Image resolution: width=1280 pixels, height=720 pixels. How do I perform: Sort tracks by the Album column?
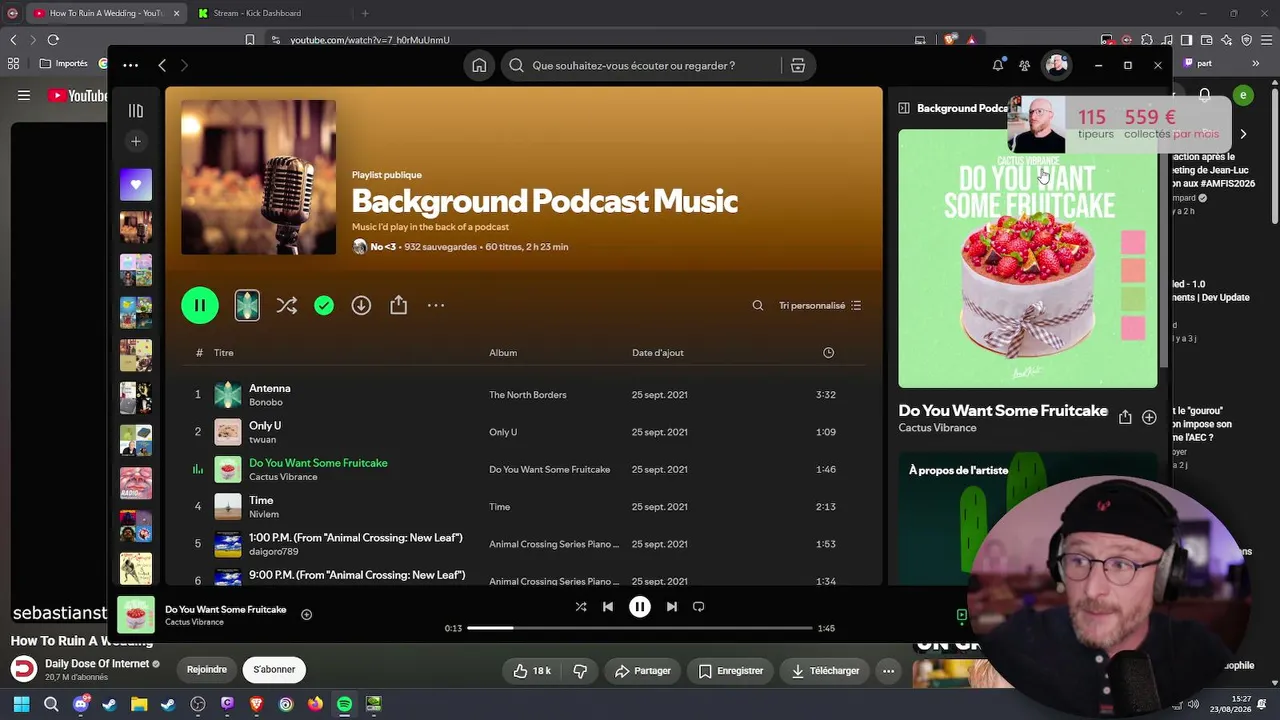tap(503, 353)
